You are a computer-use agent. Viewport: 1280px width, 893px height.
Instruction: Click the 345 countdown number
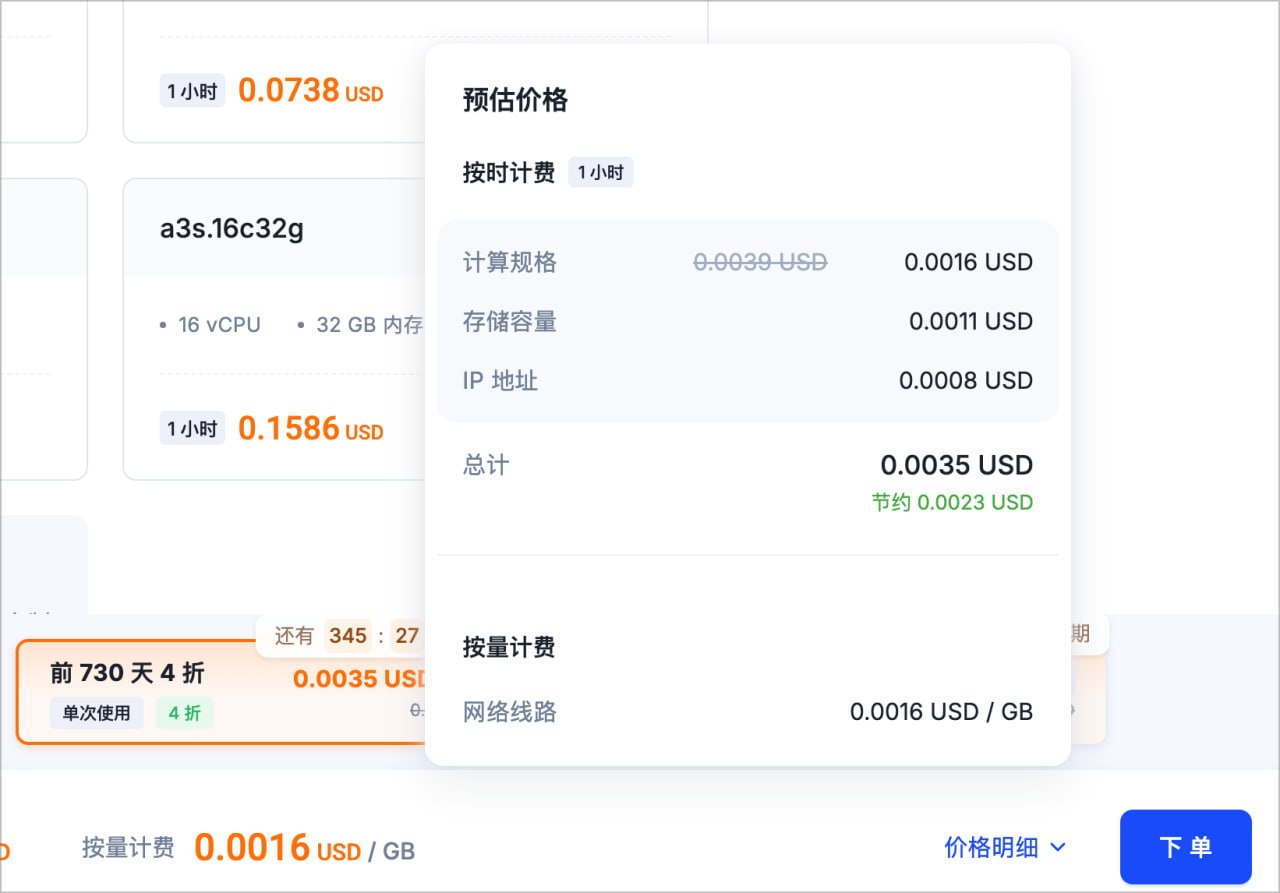pyautogui.click(x=348, y=636)
